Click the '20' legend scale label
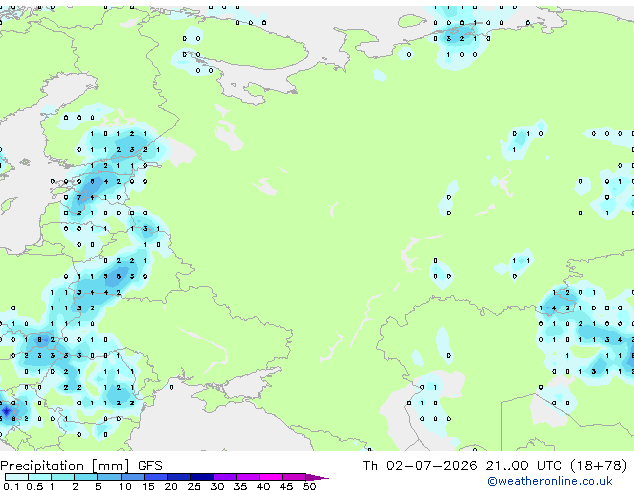634x490 pixels. [171, 486]
